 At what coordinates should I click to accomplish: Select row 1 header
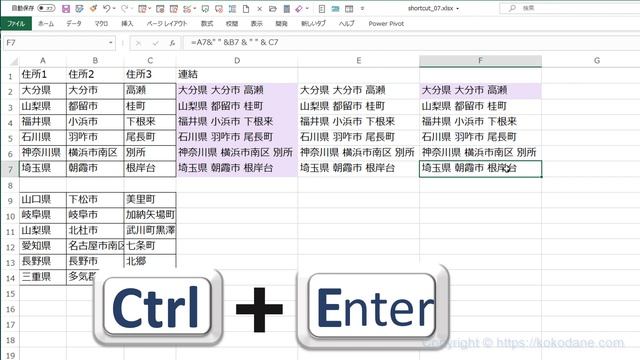click(10, 76)
